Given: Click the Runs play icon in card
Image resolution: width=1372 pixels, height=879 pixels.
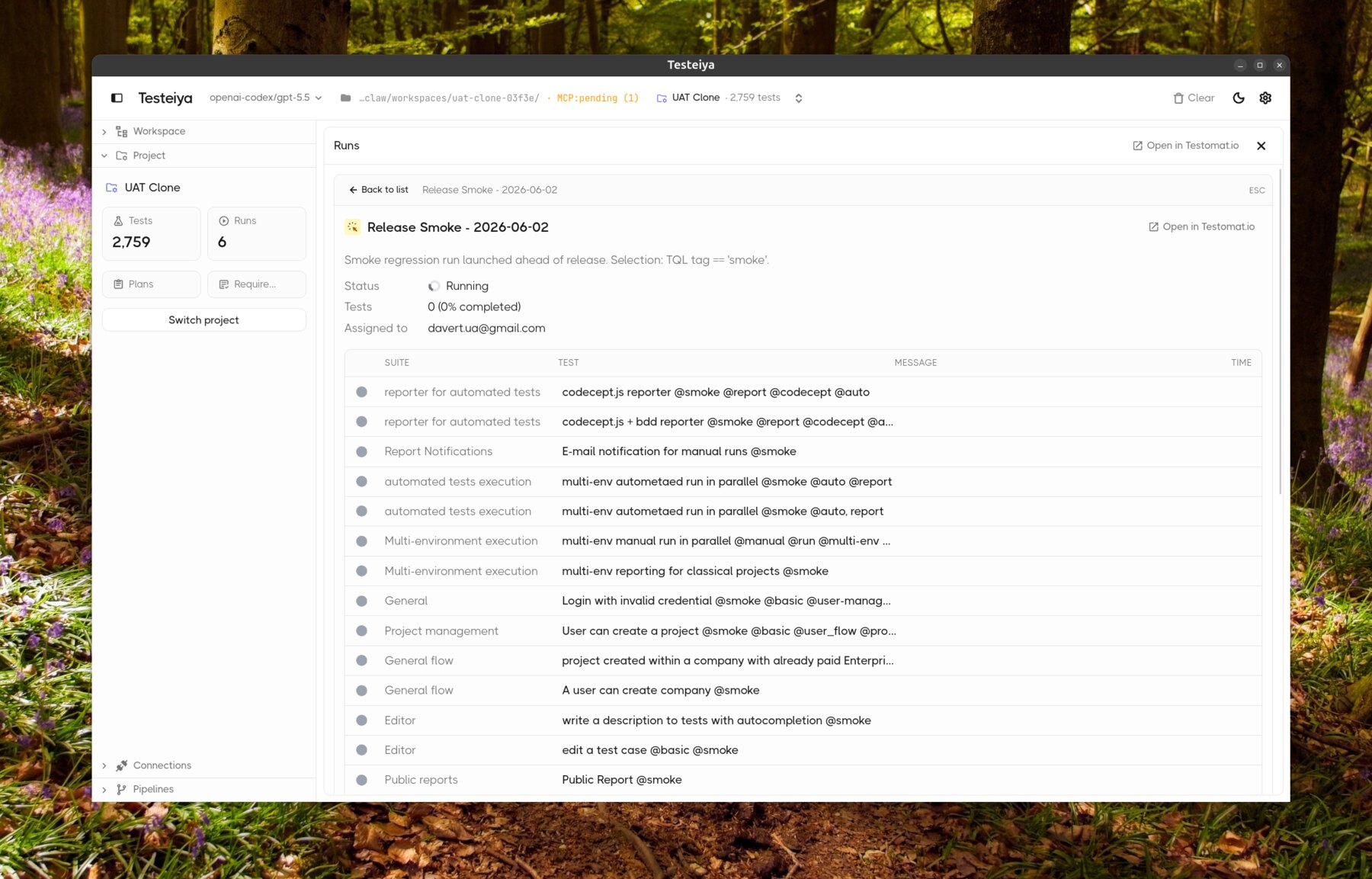Looking at the screenshot, I should [224, 221].
